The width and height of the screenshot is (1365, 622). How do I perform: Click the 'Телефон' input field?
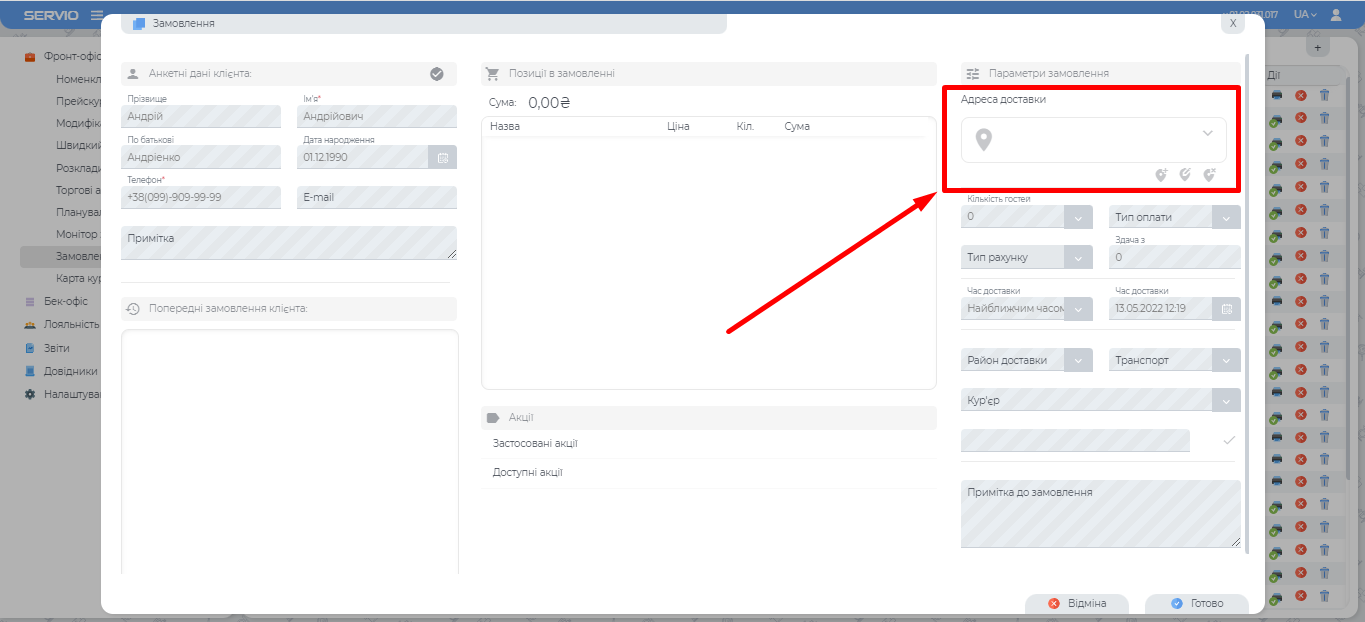click(202, 198)
